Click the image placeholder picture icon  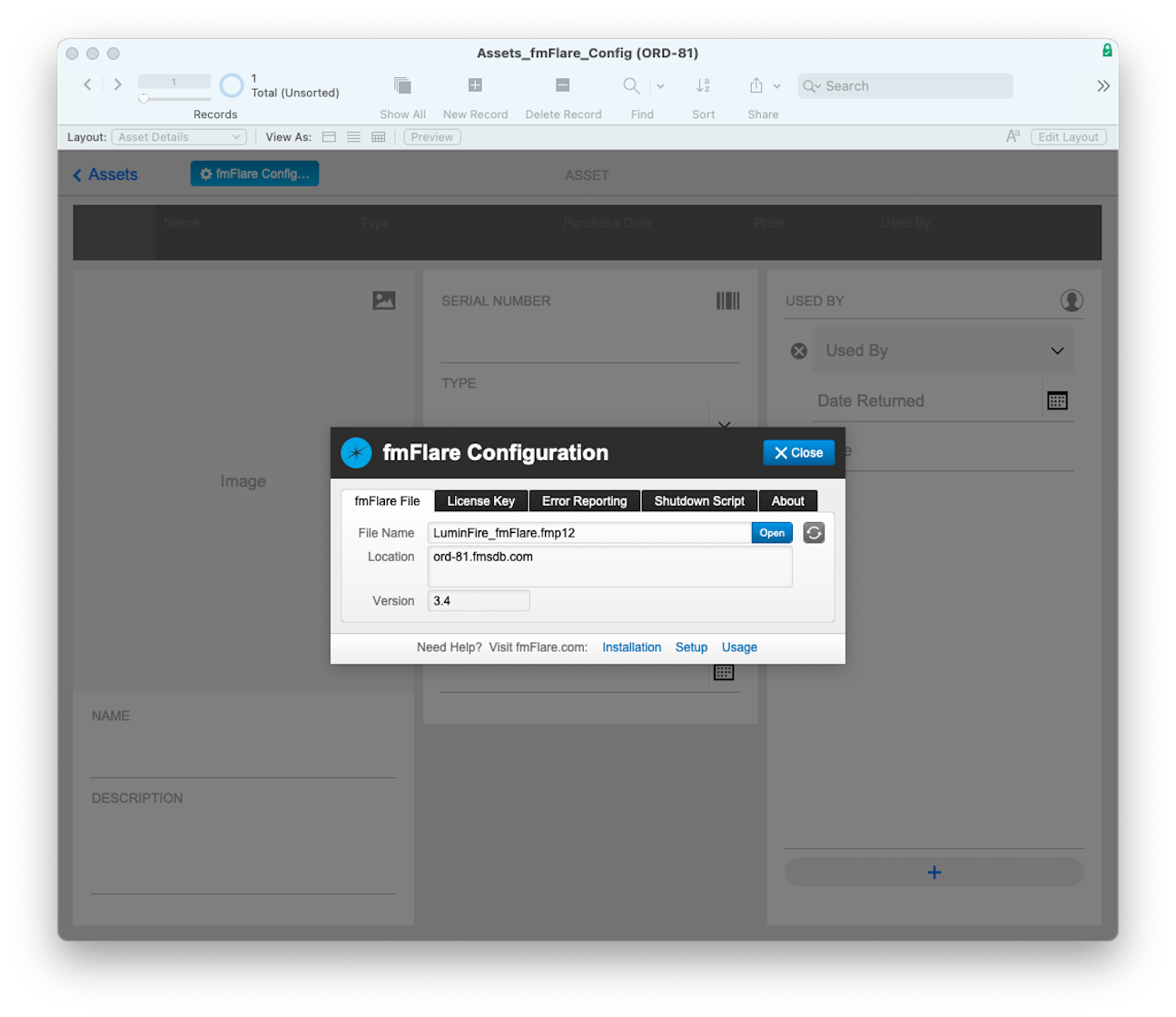click(x=384, y=301)
